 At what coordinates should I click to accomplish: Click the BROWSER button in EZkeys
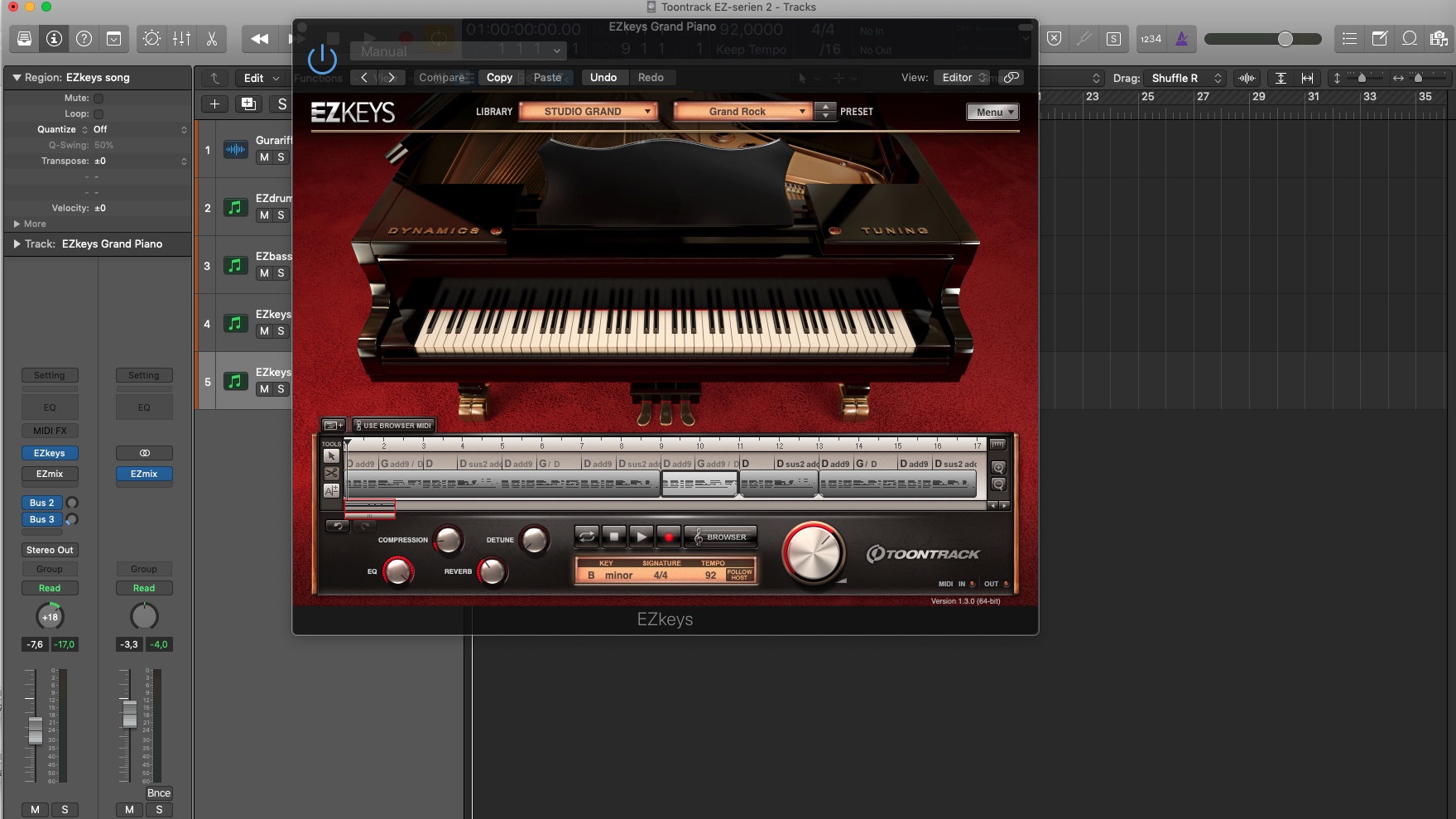720,537
